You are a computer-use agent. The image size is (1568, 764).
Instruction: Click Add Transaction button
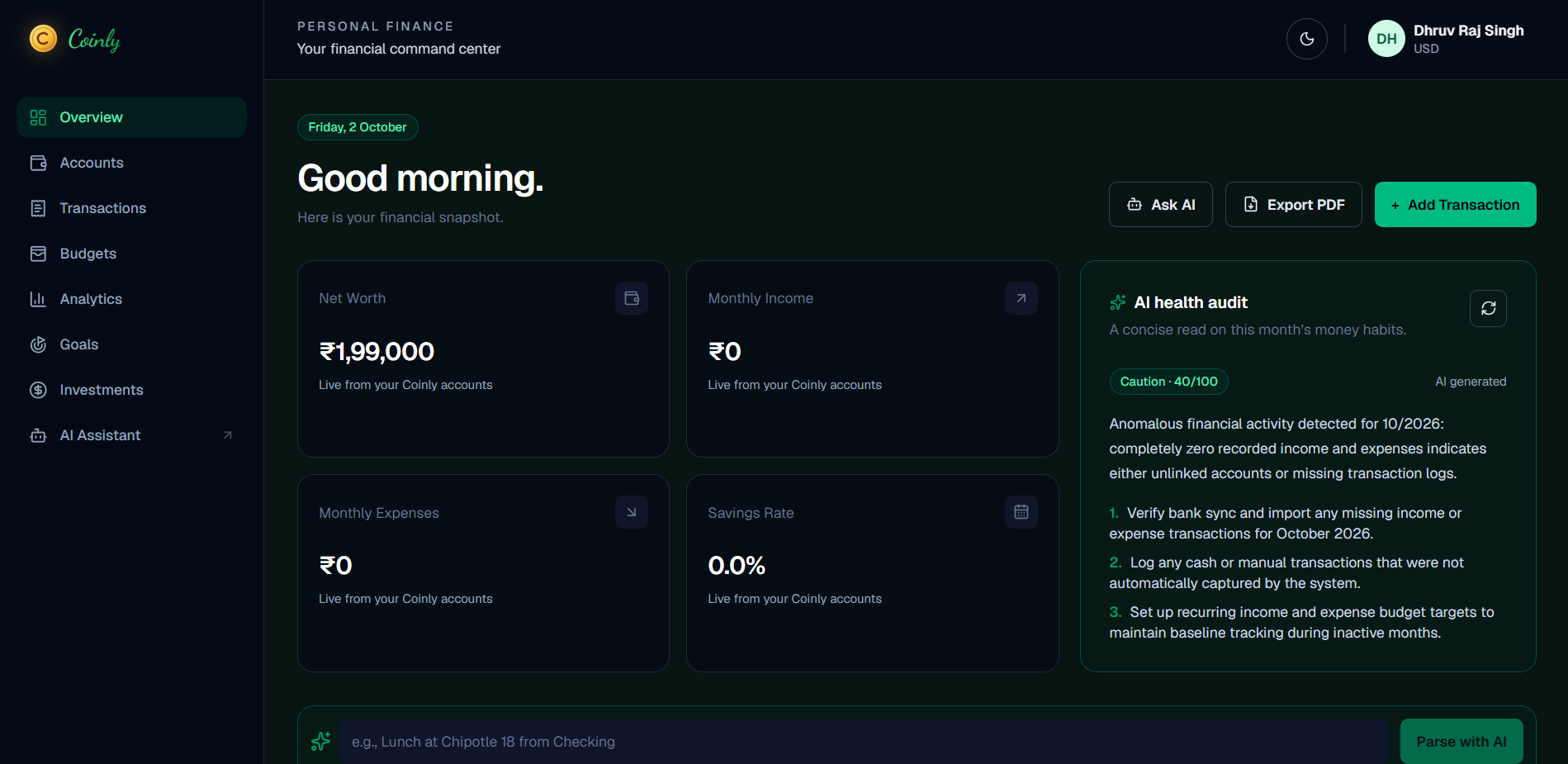[1455, 204]
